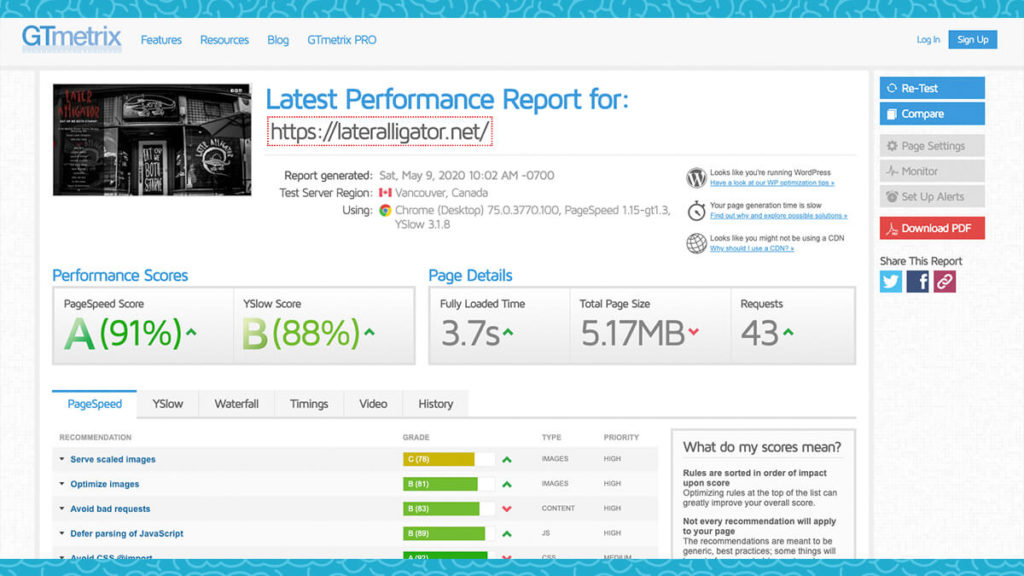Open the WP optimization tips link

771,183
